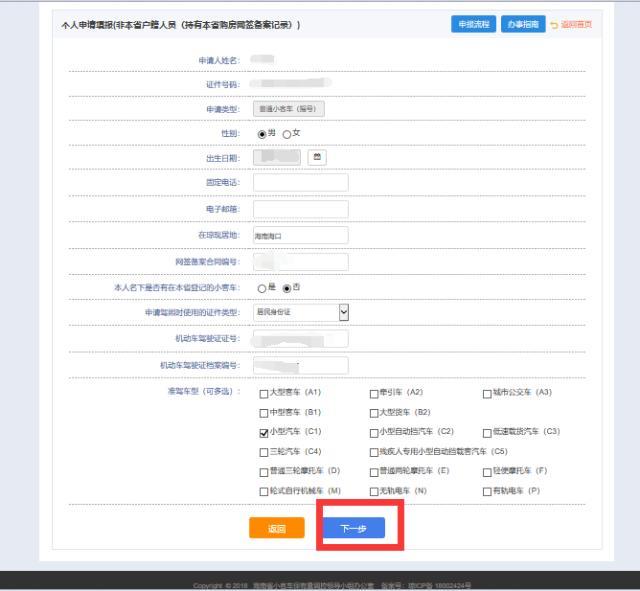This screenshot has width=640, height=591.
Task: Tick 有轨电车 (P) checkbox
Action: (487, 491)
